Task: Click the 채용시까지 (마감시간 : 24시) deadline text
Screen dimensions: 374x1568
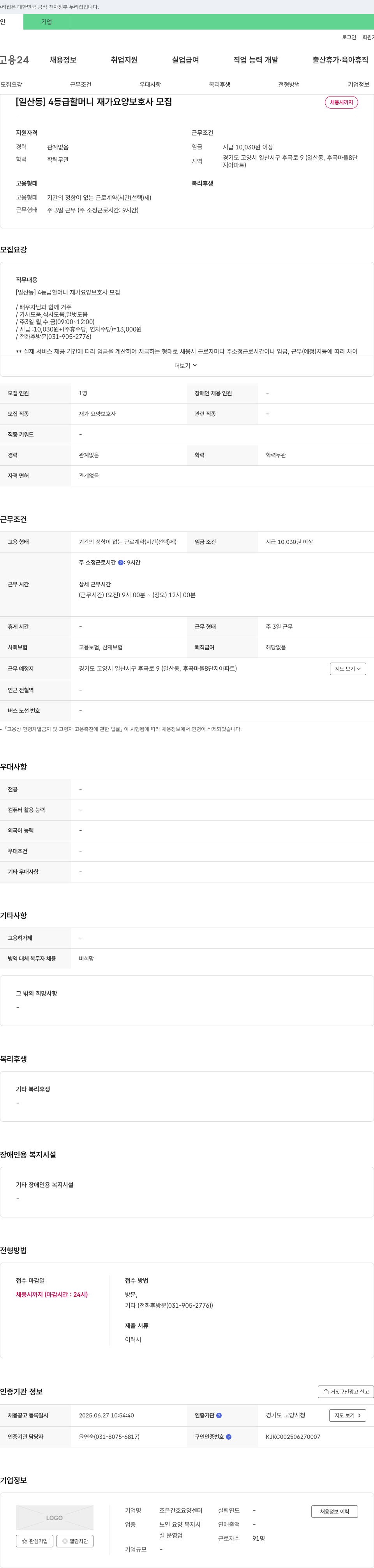Action: point(52,1295)
